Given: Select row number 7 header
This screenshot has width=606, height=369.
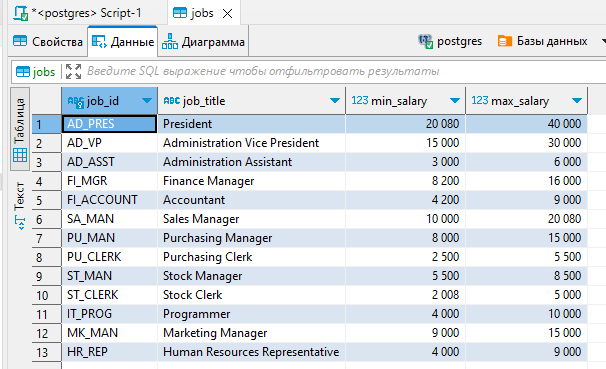Looking at the screenshot, I should 46,238.
